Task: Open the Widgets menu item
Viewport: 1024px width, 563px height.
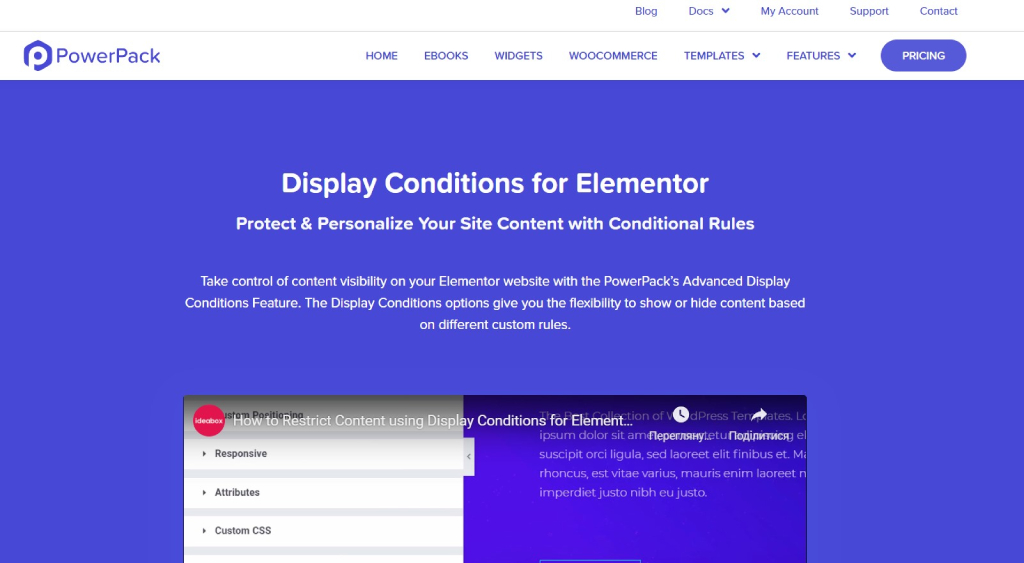Action: [x=519, y=56]
